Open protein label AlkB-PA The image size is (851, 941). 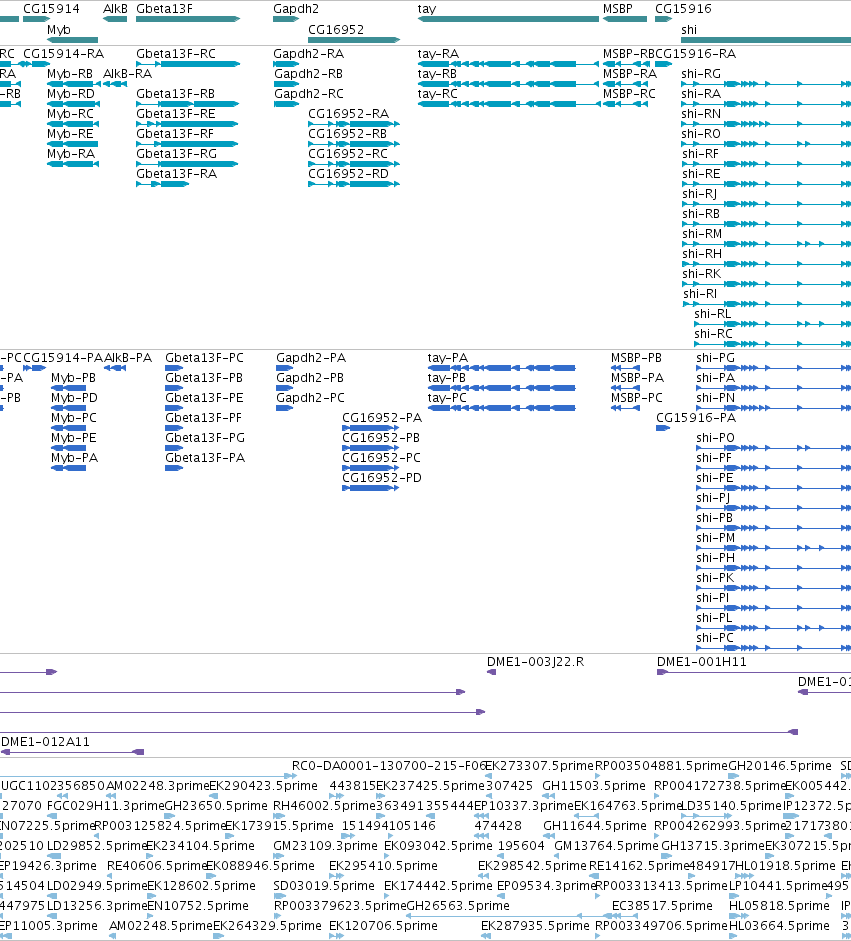click(x=128, y=358)
